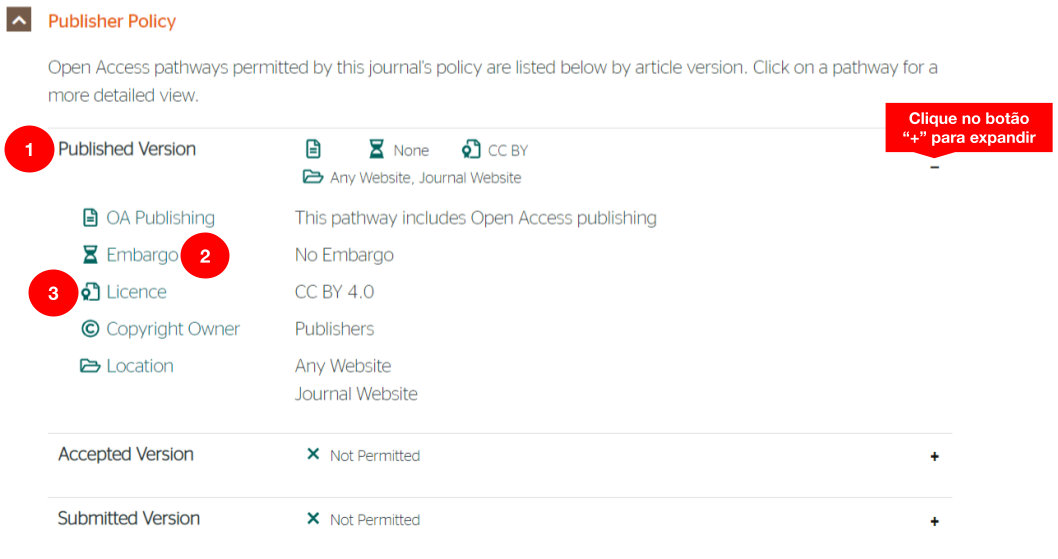Image resolution: width=1058 pixels, height=559 pixels.
Task: Click the Licence certificate icon
Action: pyautogui.click(x=91, y=292)
